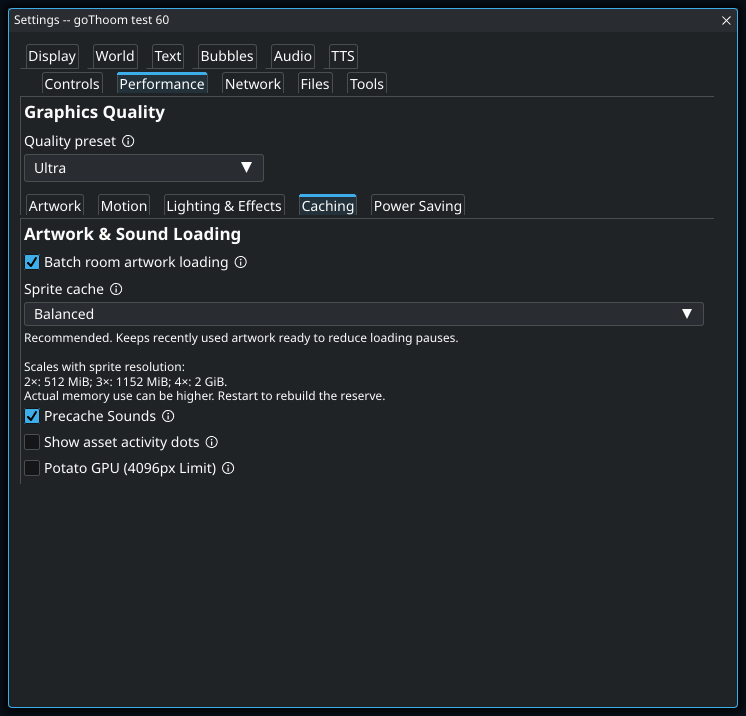Open the Sprite cache Balanced dropdown
This screenshot has height=716, width=746.
point(363,314)
